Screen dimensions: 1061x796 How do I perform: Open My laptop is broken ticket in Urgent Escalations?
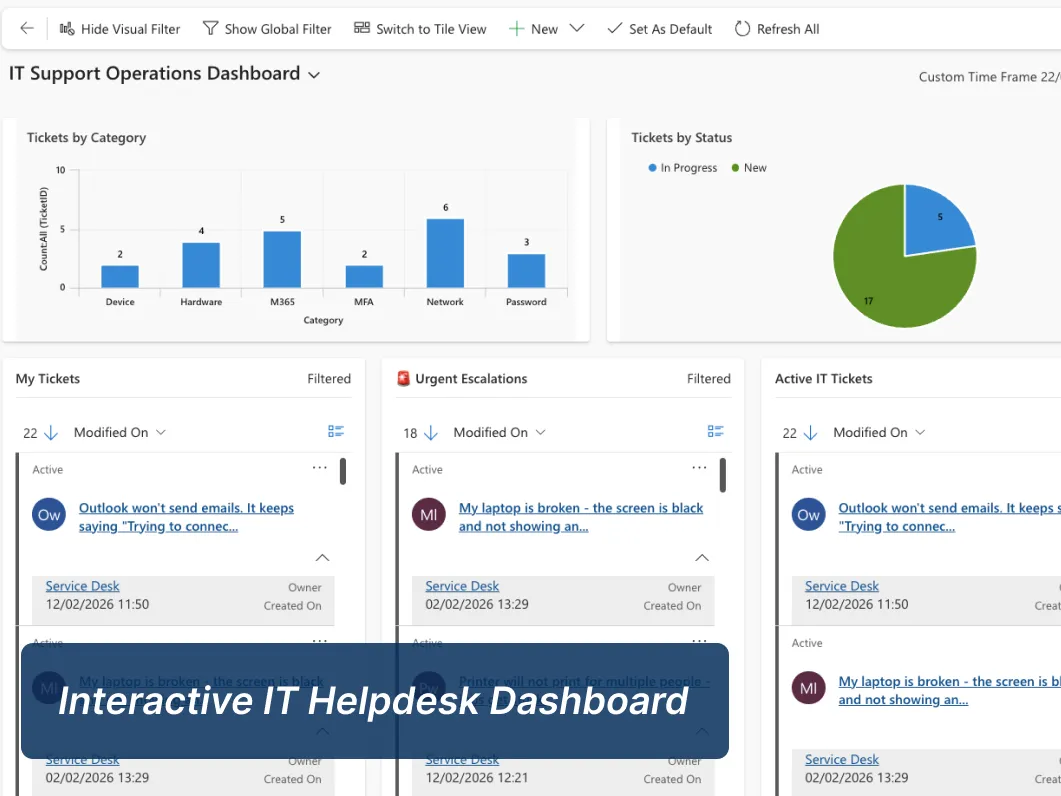point(581,517)
